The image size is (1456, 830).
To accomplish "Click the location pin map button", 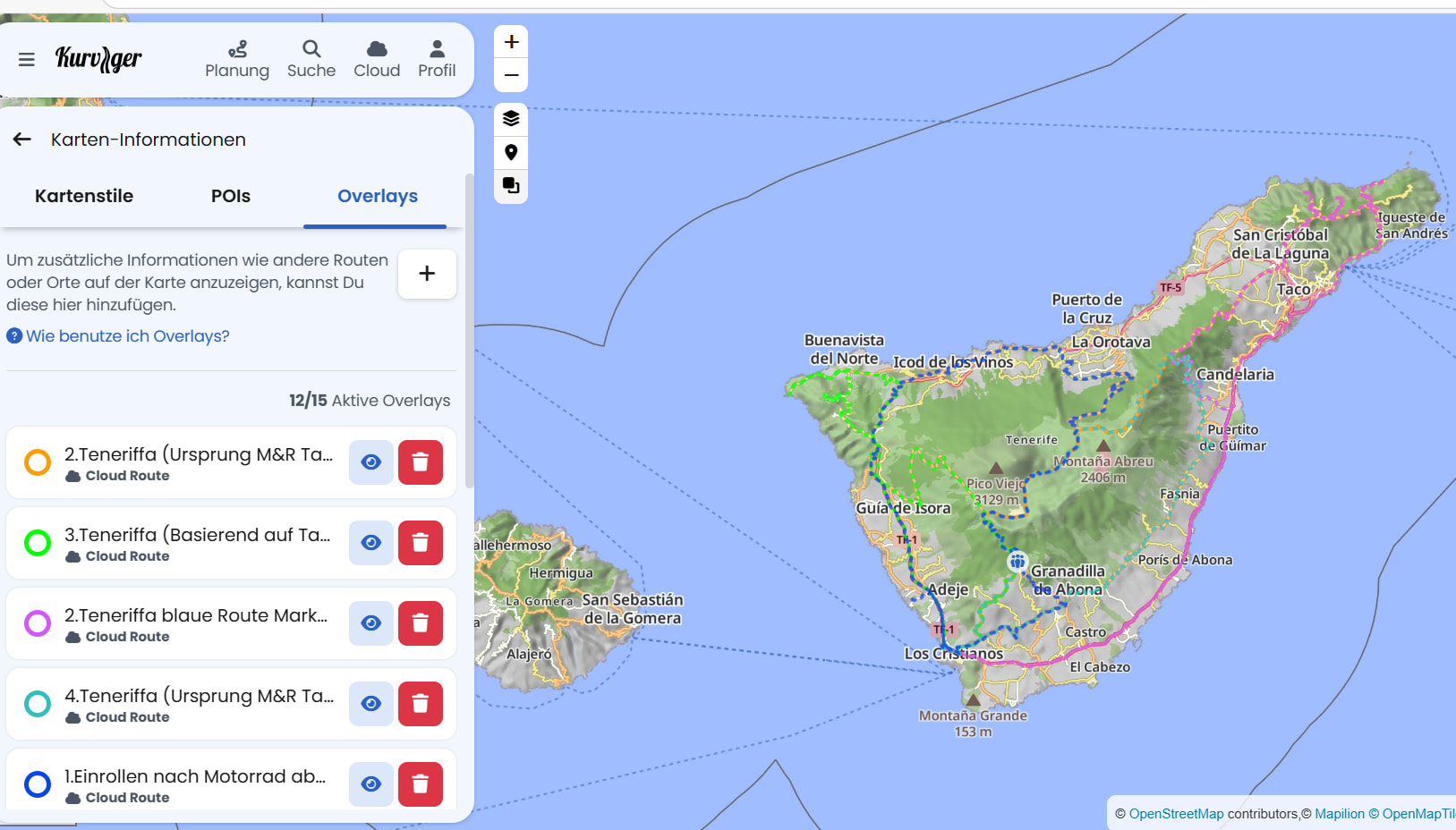I will 511,152.
